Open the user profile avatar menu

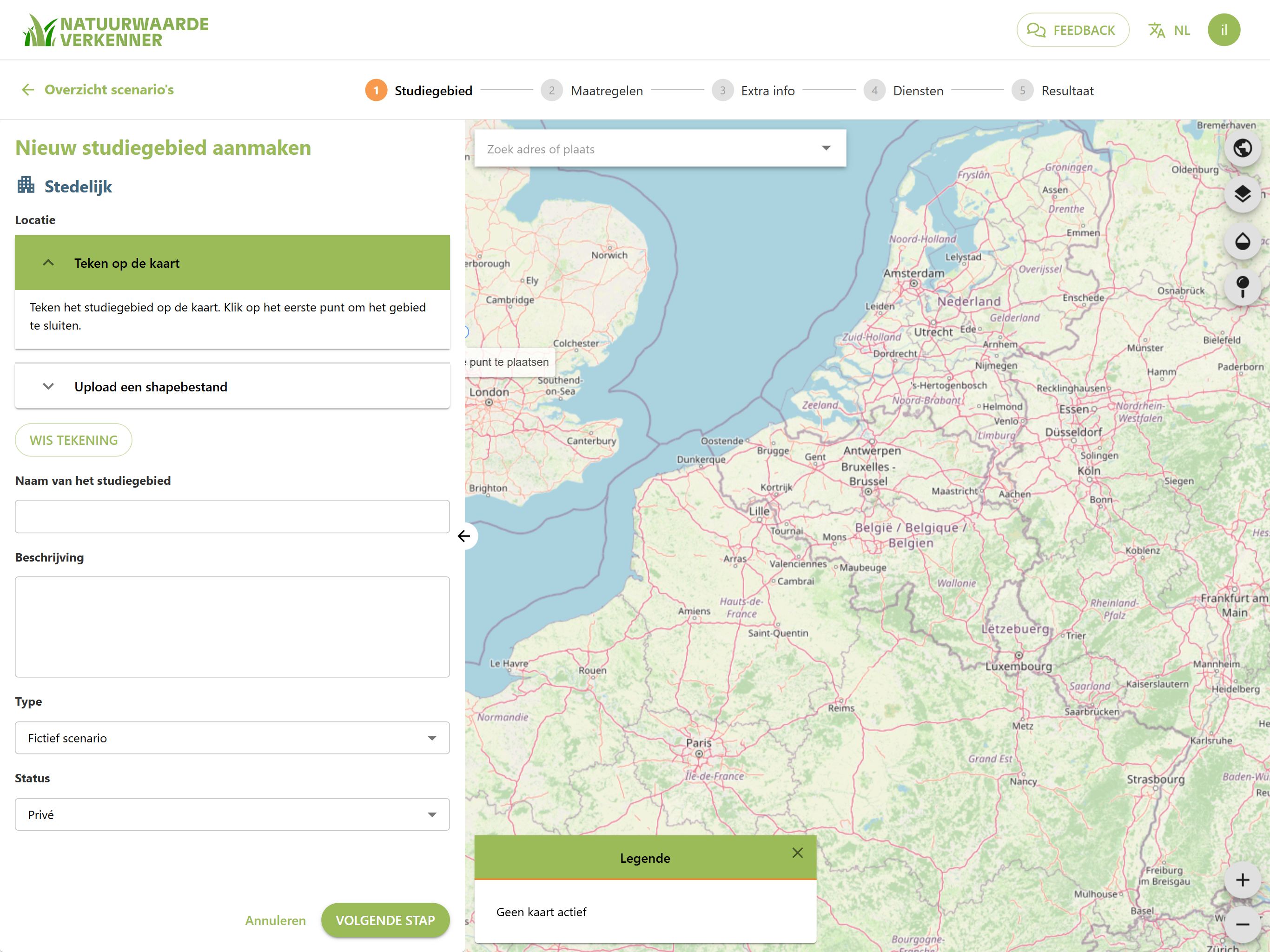1224,30
